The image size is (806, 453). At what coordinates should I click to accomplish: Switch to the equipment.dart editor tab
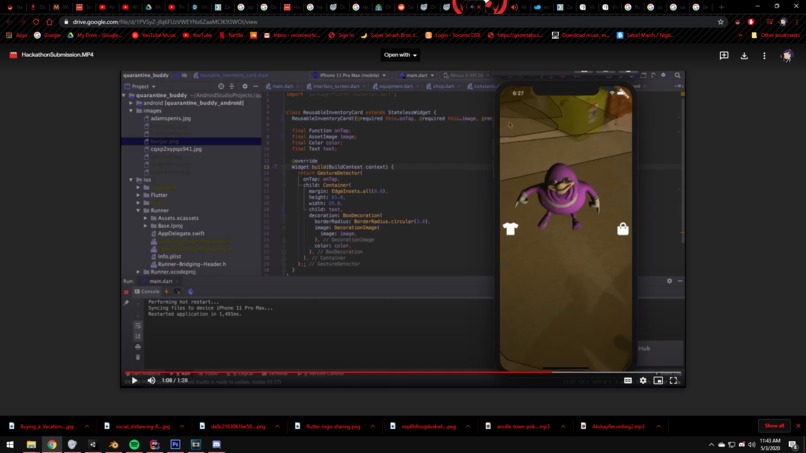point(395,86)
